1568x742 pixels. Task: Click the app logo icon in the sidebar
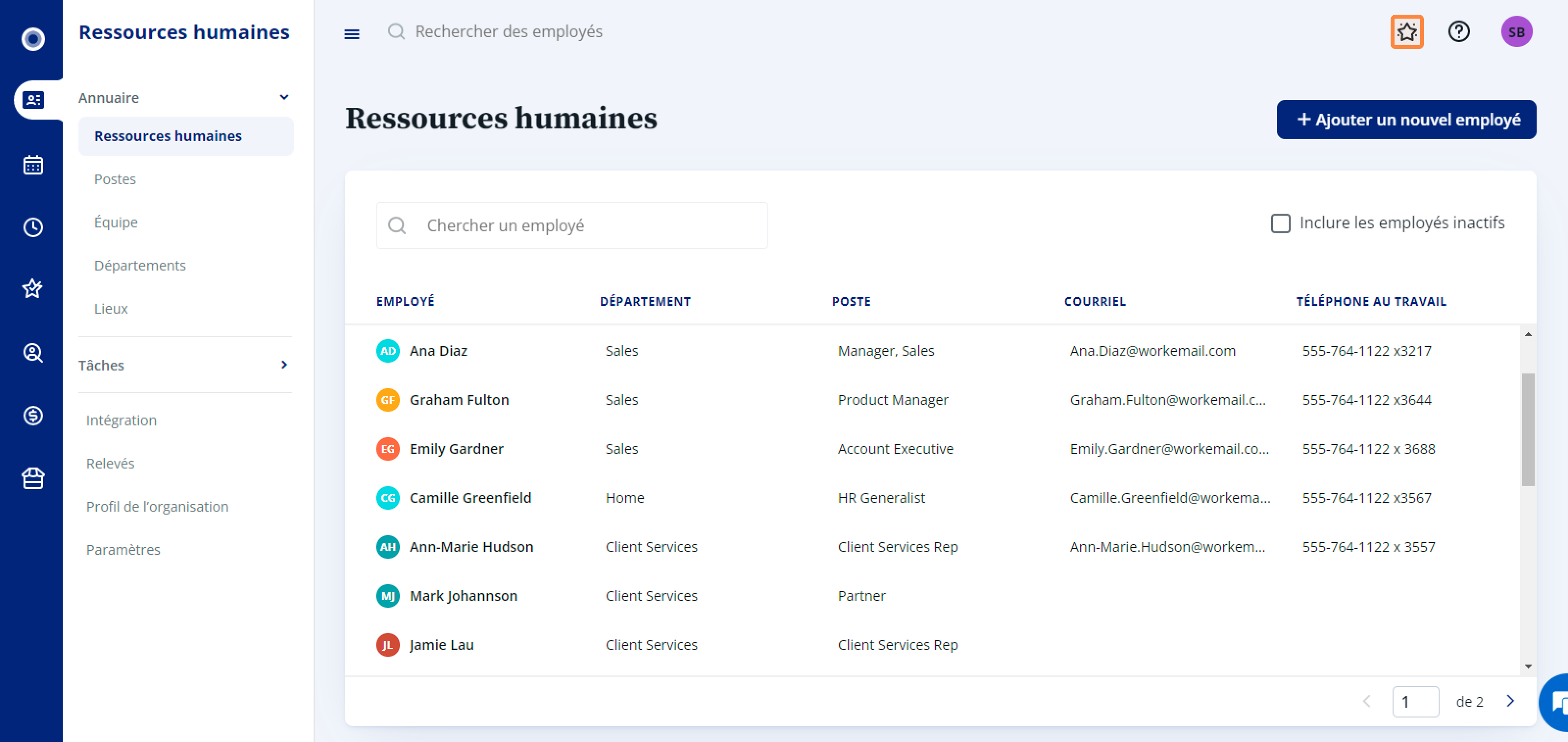coord(33,39)
